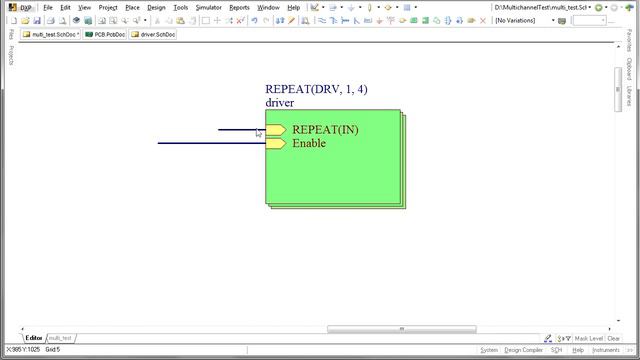
Task: Click the Print icon
Action: click(51, 20)
